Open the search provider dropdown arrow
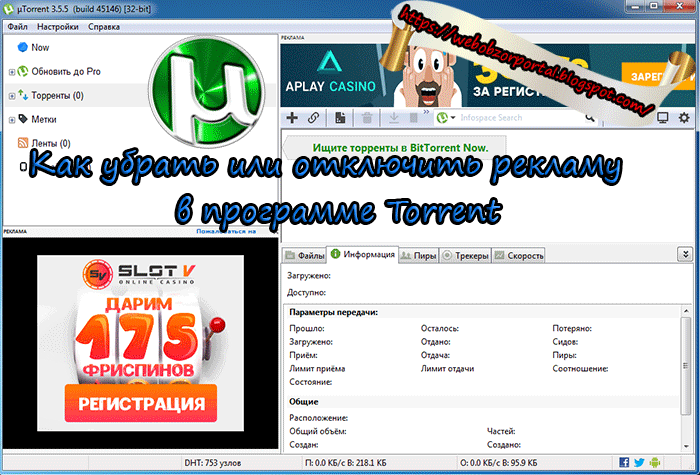This screenshot has width=700, height=475. point(453,118)
